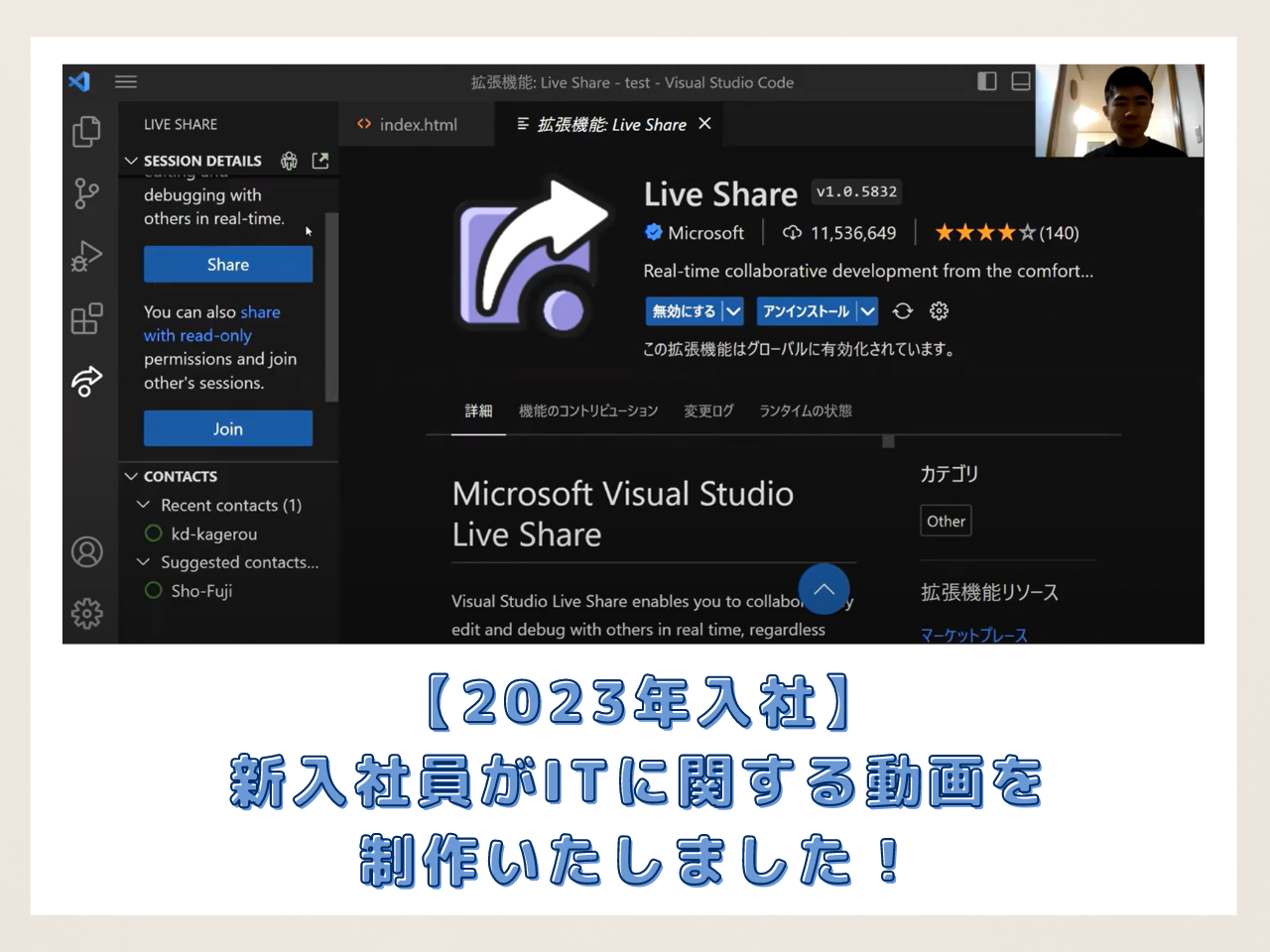Open the Microsoft publisher link
Image resolution: width=1270 pixels, height=952 pixels.
[705, 233]
